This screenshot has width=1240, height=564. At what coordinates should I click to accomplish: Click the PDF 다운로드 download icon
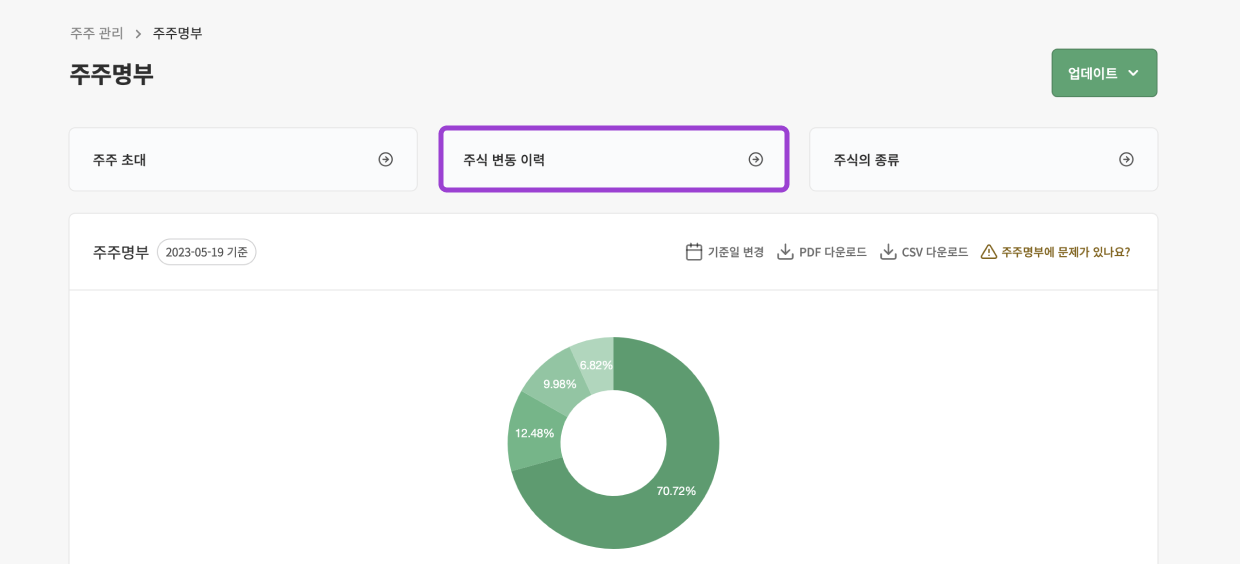pos(785,252)
